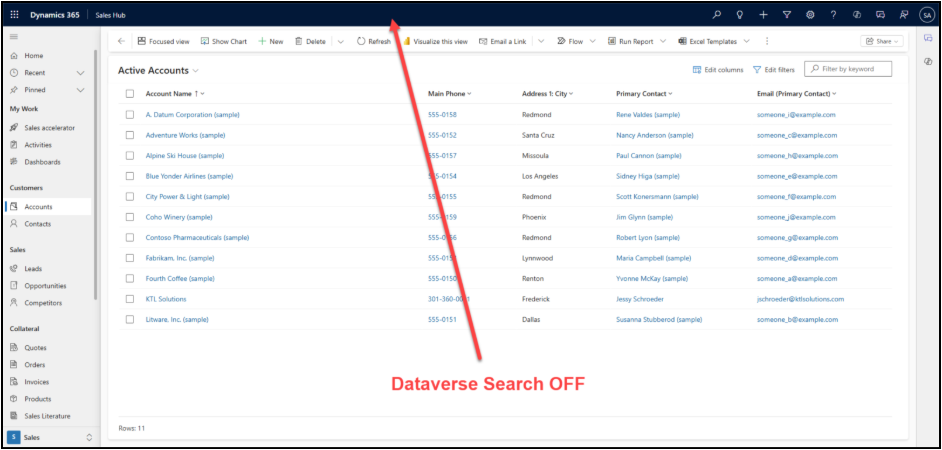Open the Fourth Coffee (sample) account link

tap(180, 278)
